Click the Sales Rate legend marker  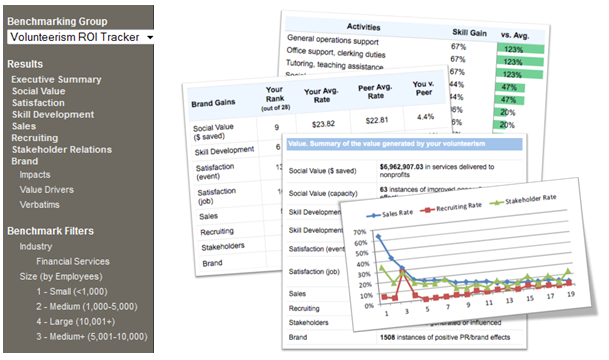tap(373, 215)
